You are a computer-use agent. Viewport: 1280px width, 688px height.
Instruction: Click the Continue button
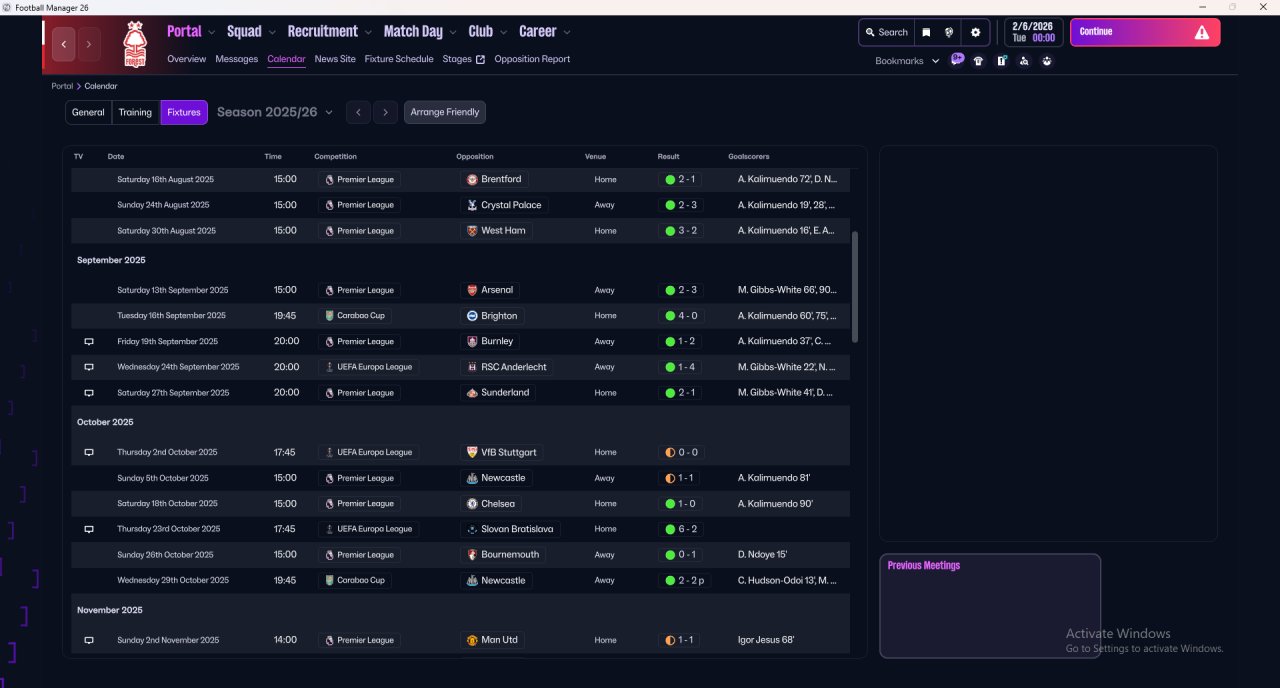tap(1145, 32)
